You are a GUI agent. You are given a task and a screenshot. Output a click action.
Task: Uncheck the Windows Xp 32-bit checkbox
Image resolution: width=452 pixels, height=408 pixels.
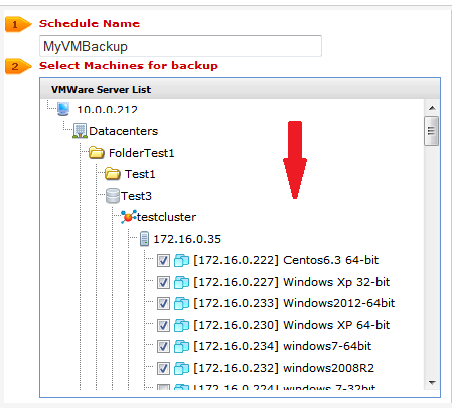[163, 282]
